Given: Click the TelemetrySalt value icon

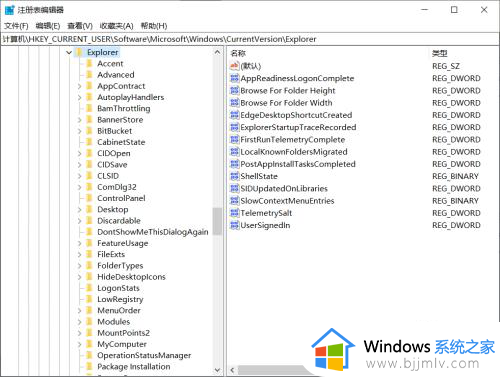Looking at the screenshot, I should click(x=235, y=213).
